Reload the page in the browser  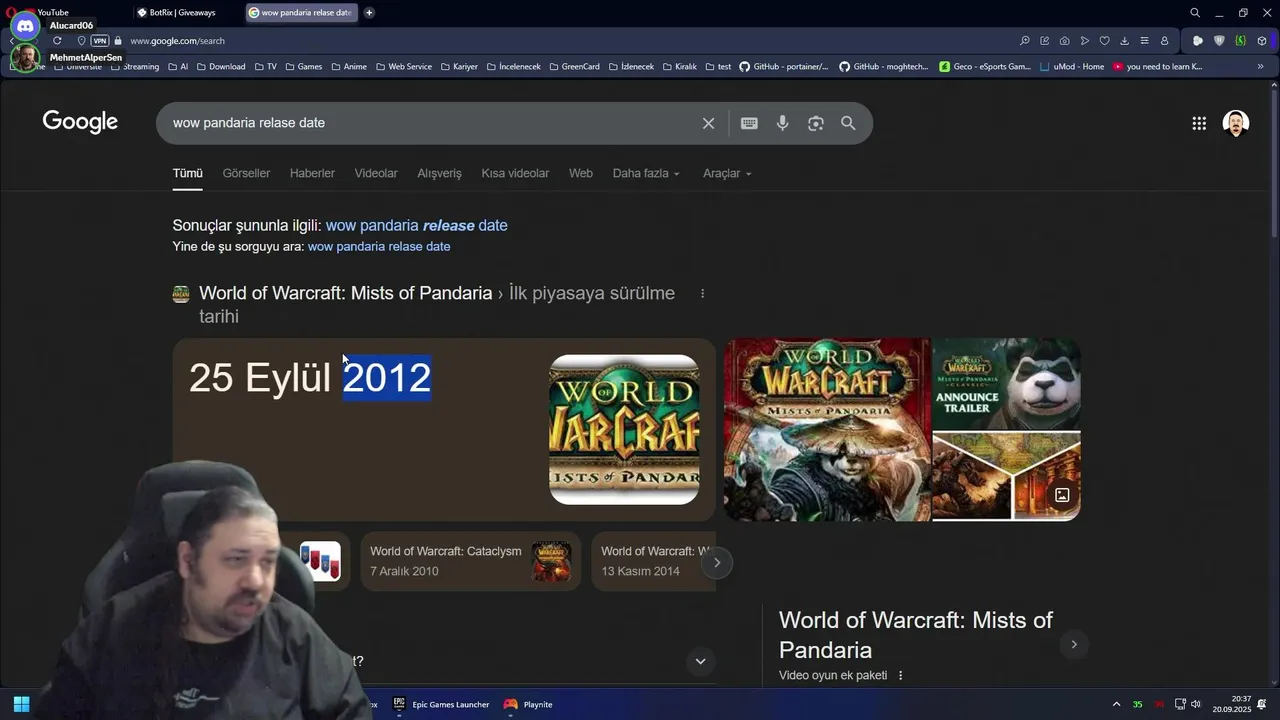pyautogui.click(x=57, y=41)
